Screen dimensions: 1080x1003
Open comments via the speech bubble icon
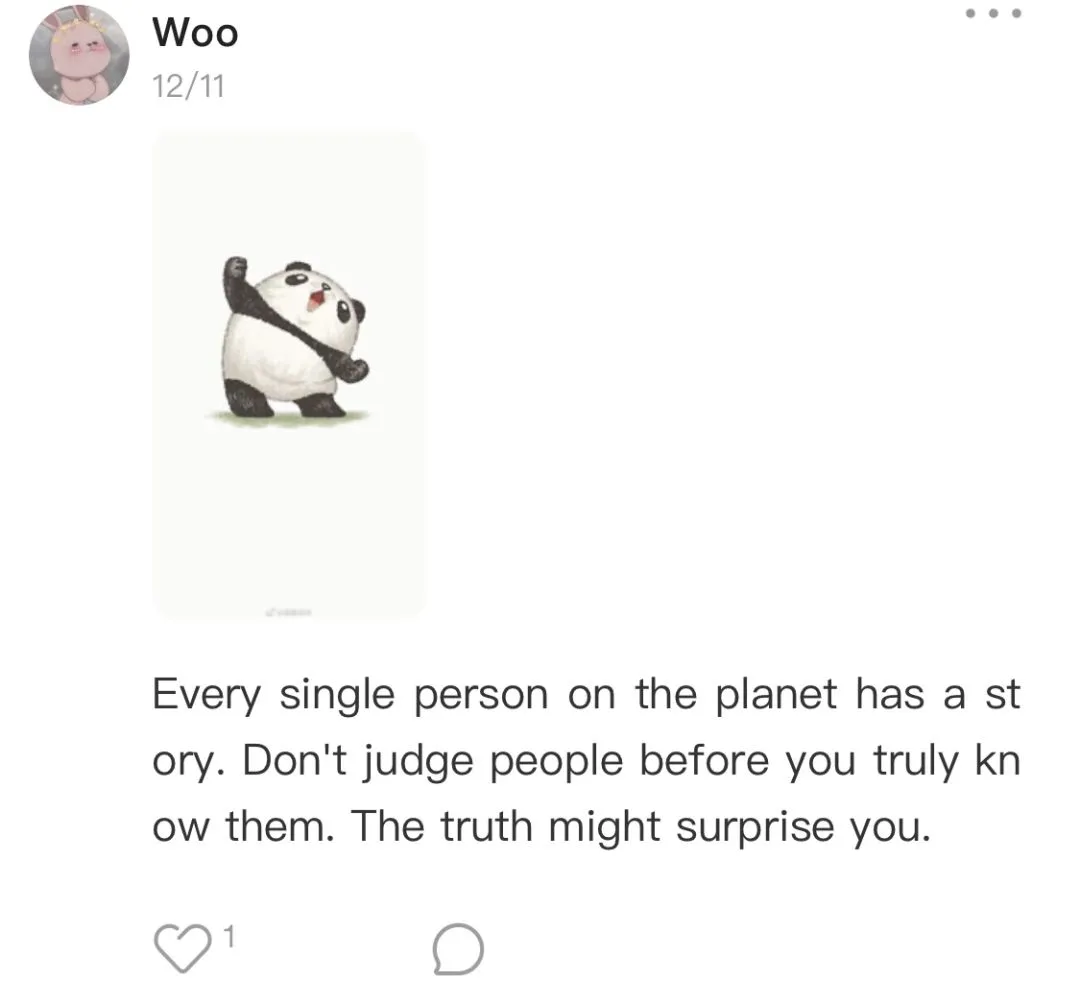[x=458, y=949]
